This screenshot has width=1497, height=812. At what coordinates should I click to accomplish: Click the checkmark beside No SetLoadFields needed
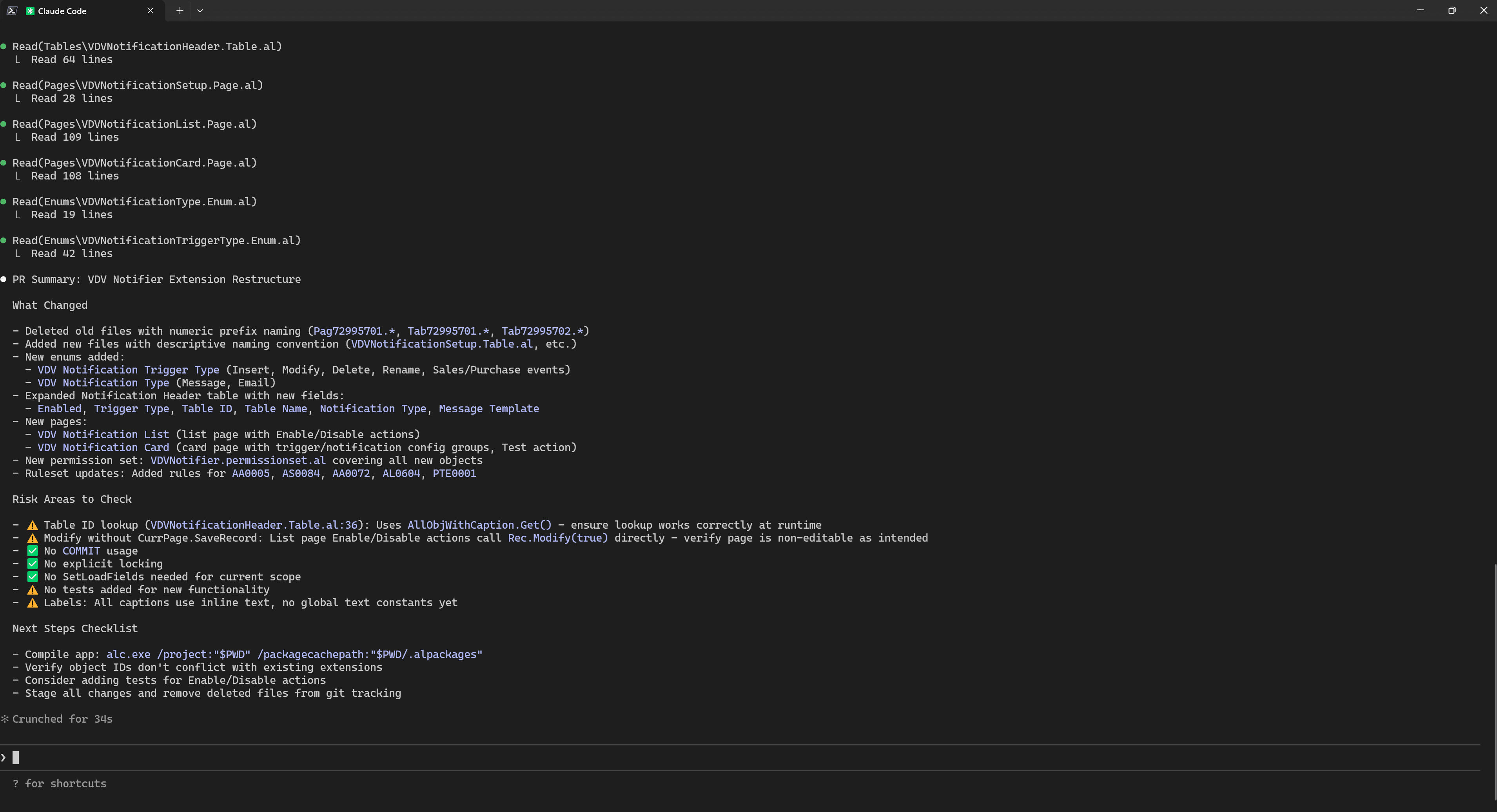(x=33, y=576)
